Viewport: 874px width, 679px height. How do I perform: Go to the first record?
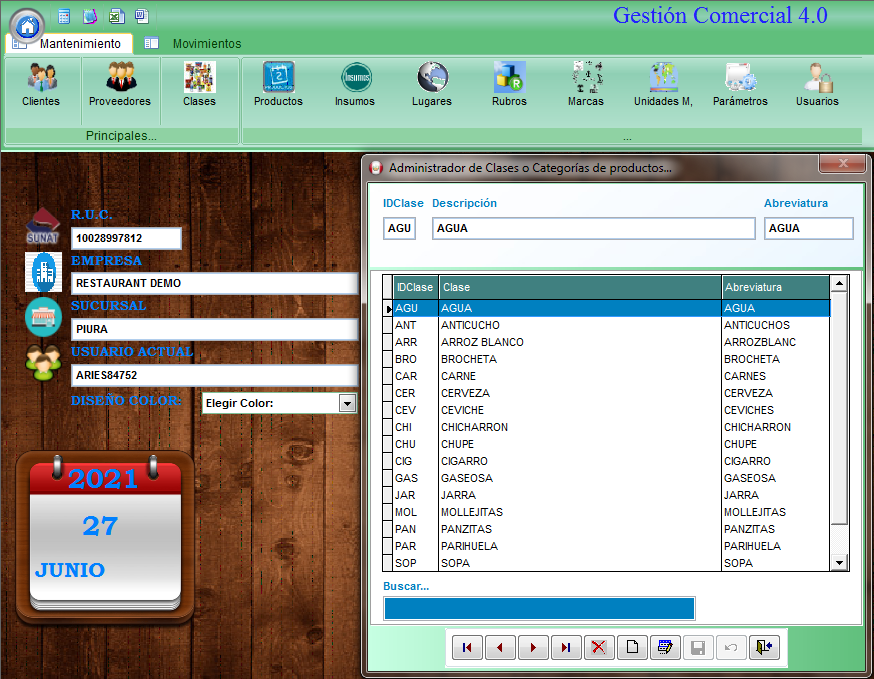[467, 647]
